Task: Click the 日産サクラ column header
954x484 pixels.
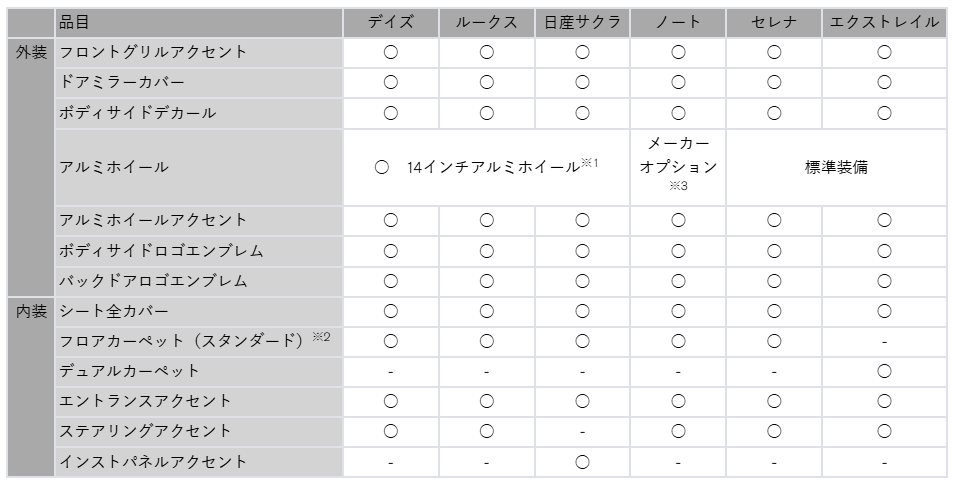Action: pos(582,21)
